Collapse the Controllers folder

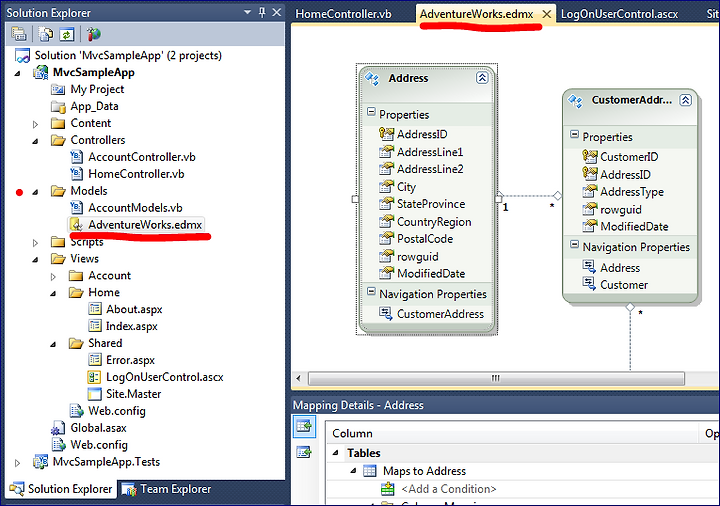click(35, 141)
